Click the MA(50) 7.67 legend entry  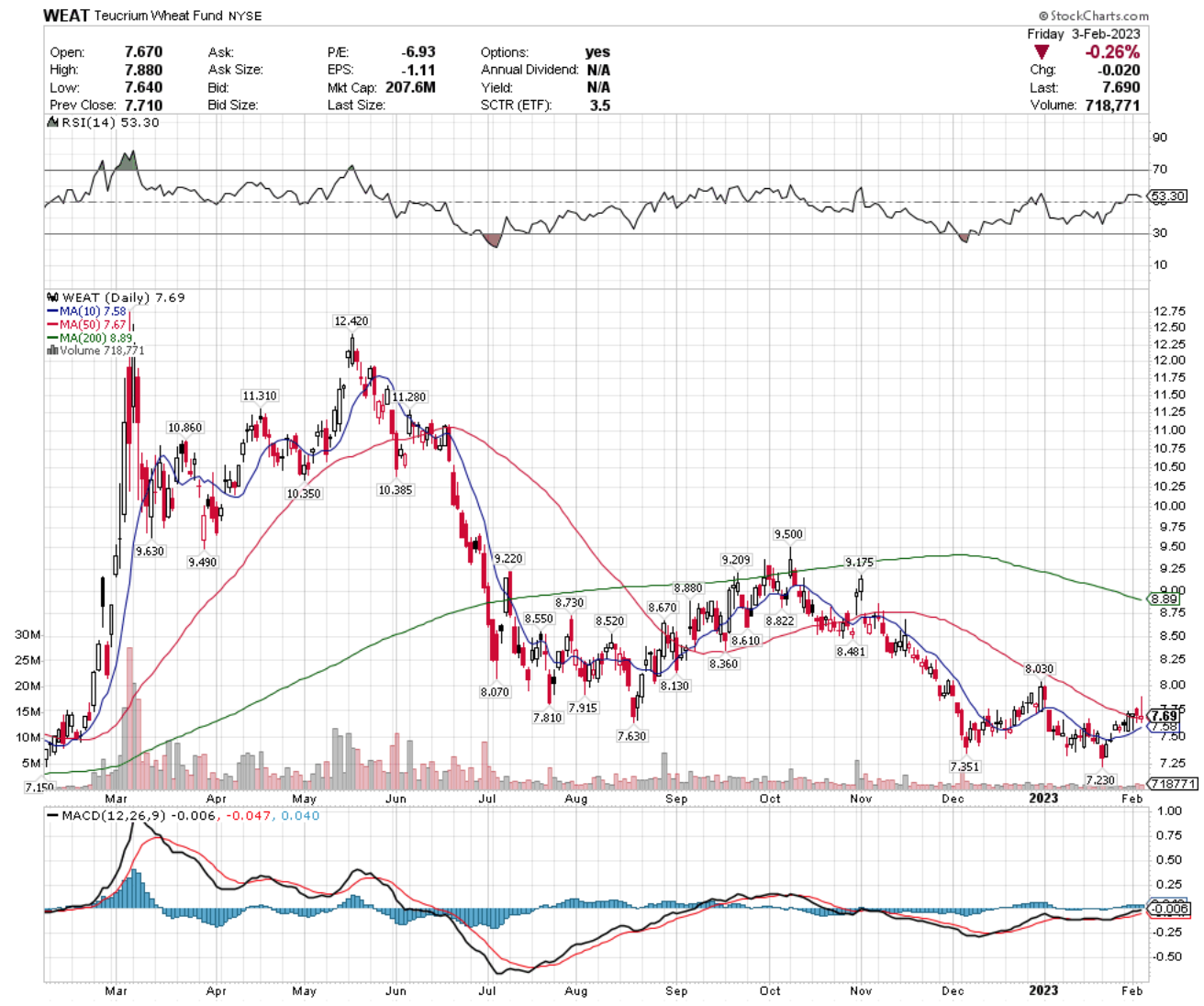coord(88,324)
